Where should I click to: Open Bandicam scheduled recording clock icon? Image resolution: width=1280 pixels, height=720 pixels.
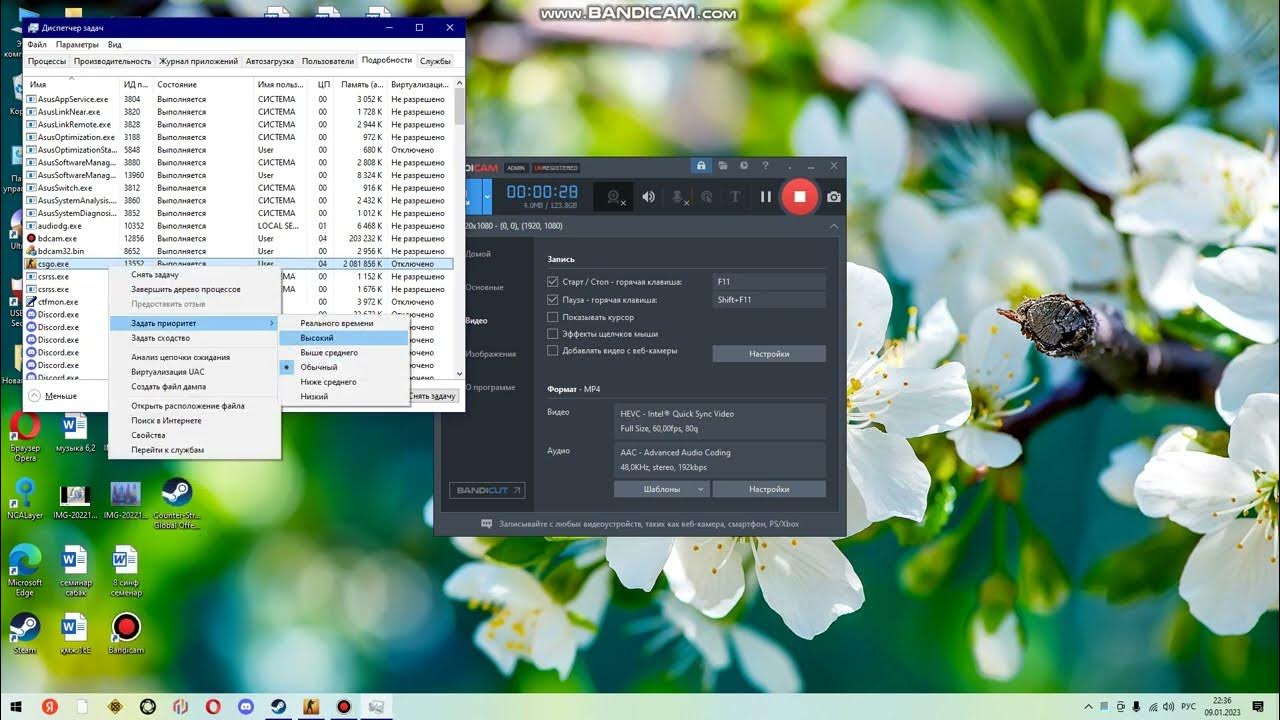745,166
